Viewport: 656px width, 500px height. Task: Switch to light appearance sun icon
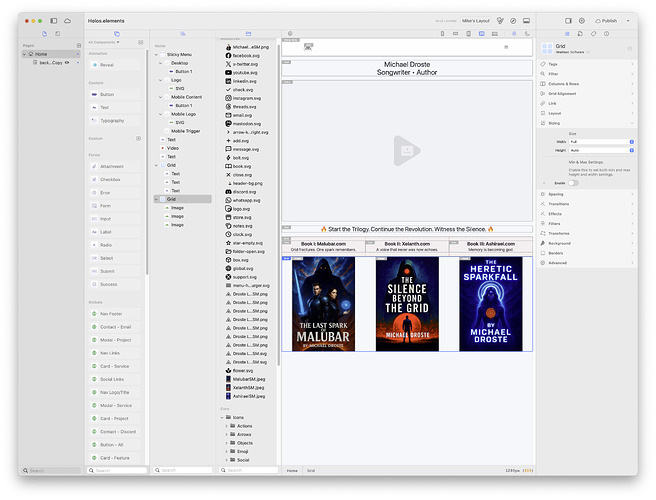click(x=514, y=33)
